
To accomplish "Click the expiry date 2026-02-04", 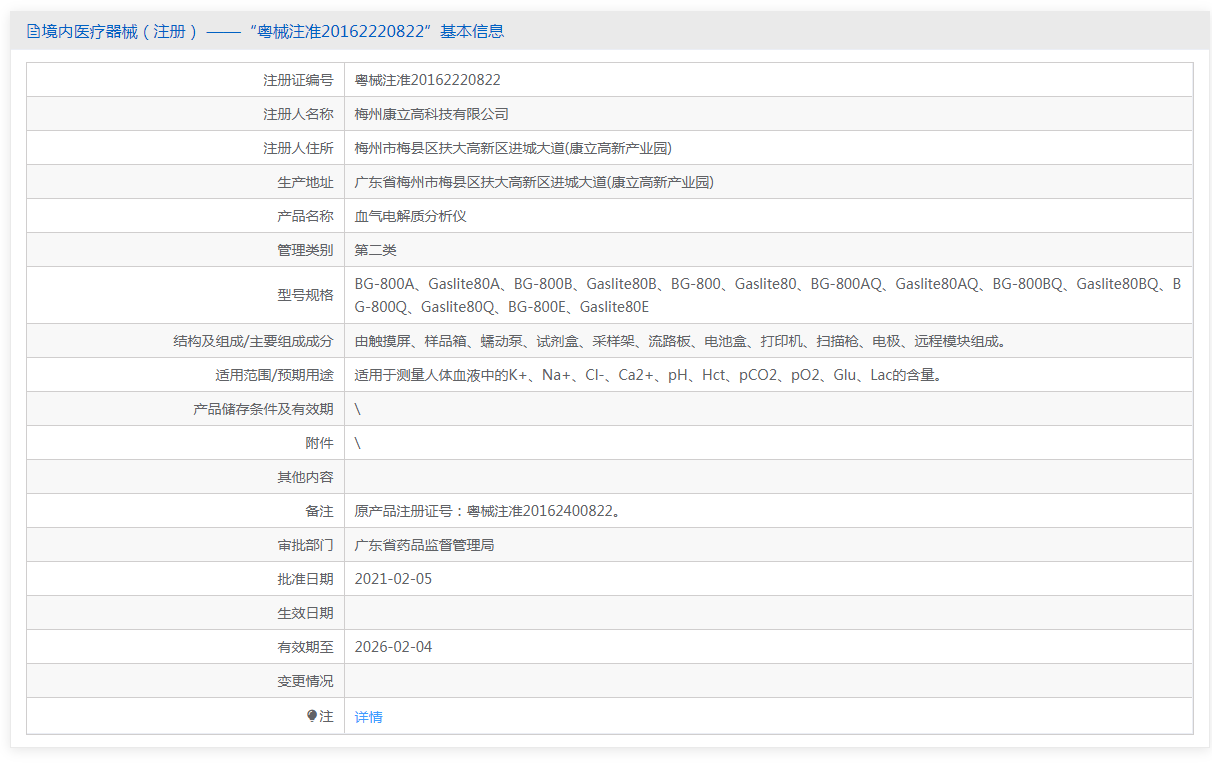I will coord(393,647).
